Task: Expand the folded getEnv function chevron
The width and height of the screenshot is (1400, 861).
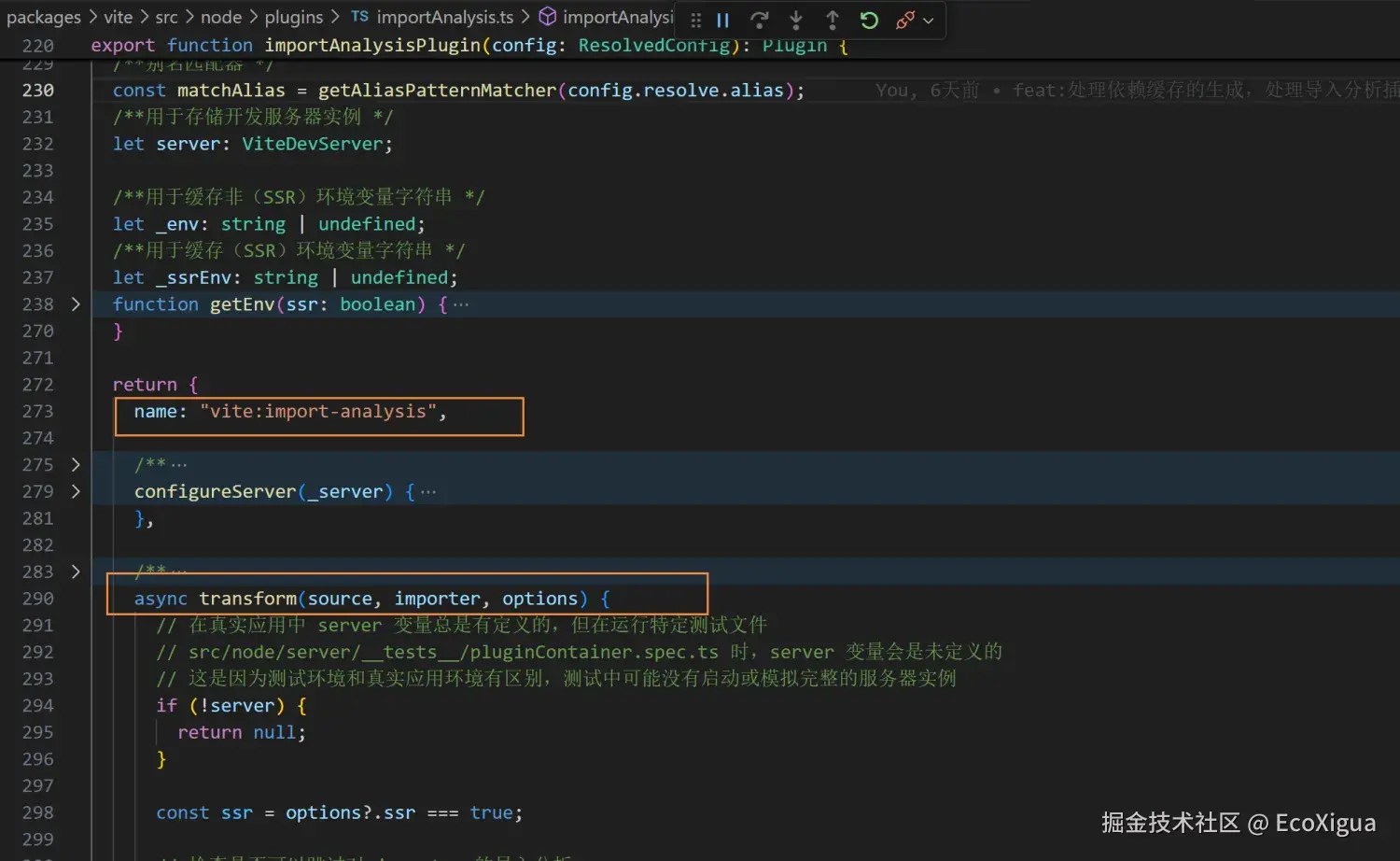Action: [76, 304]
